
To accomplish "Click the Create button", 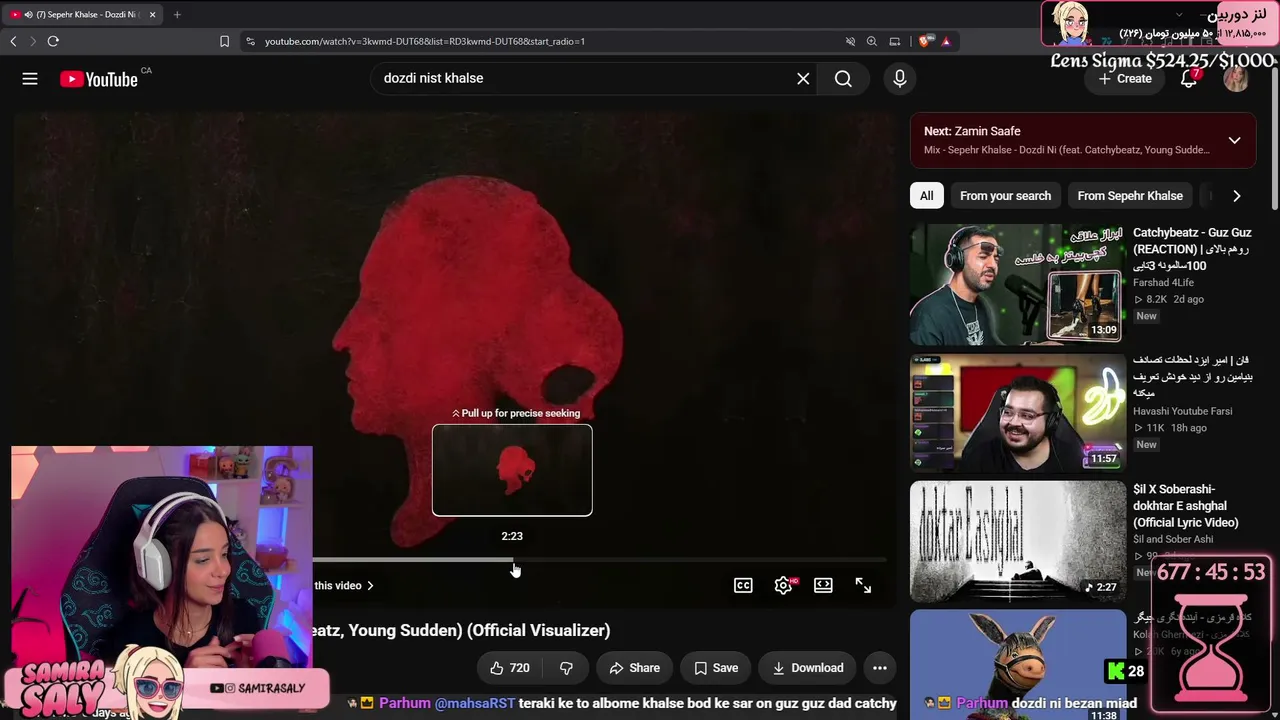I will (1125, 79).
